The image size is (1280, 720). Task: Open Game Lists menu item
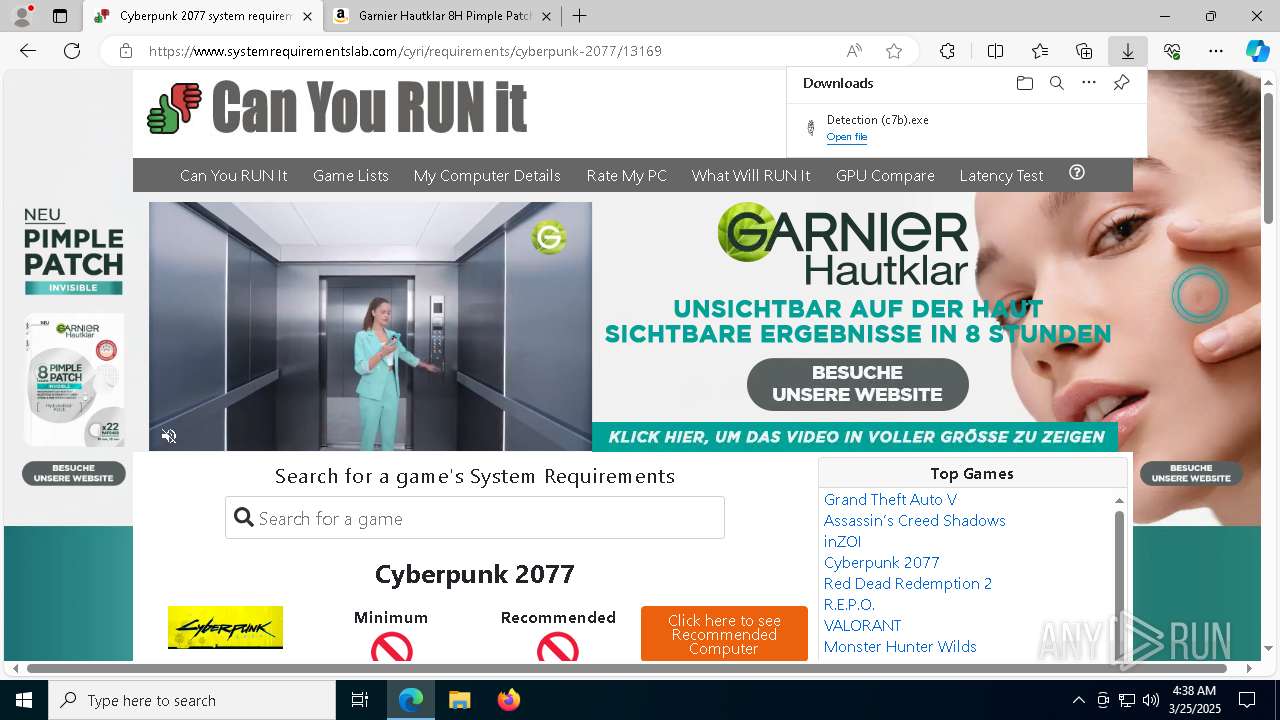tap(350, 175)
